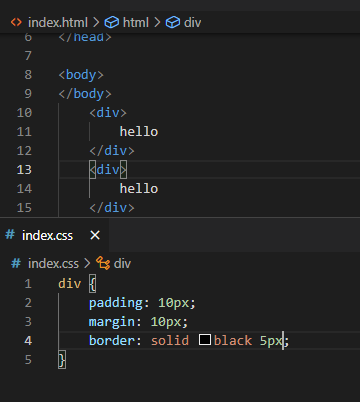Click line number 4 in index.css
The image size is (360, 402).
(x=28, y=341)
